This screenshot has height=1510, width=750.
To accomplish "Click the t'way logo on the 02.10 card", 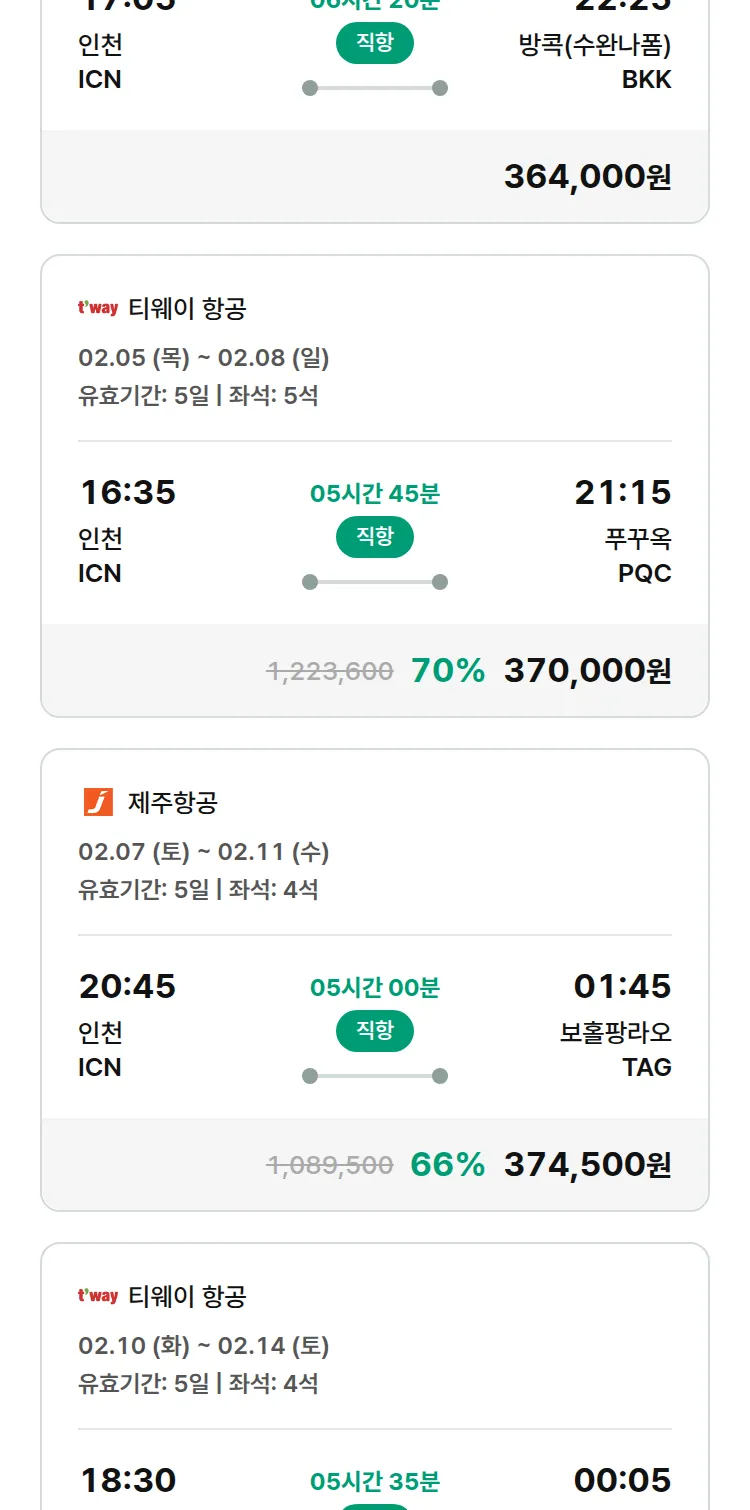I will [x=98, y=1296].
